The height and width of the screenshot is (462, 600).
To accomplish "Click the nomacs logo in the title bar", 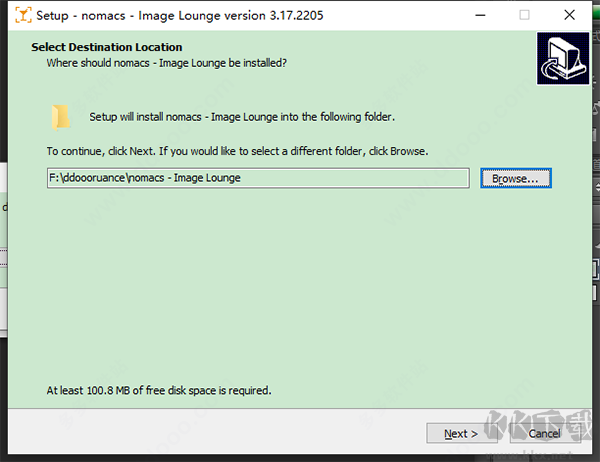I will 23,15.
